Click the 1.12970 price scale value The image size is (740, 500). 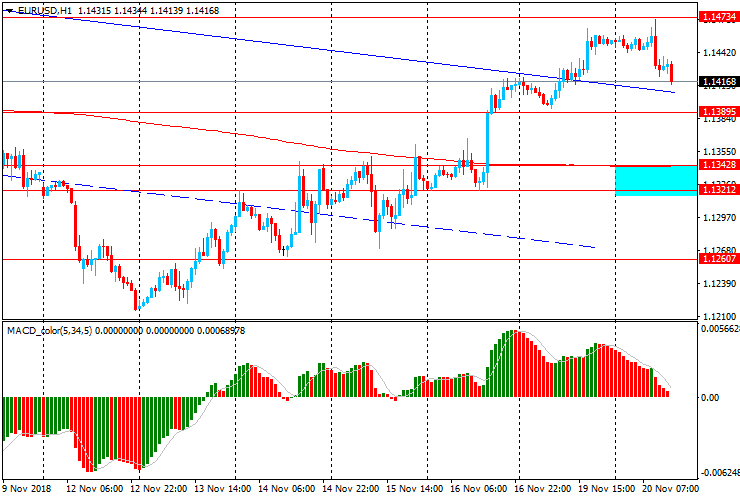point(719,218)
